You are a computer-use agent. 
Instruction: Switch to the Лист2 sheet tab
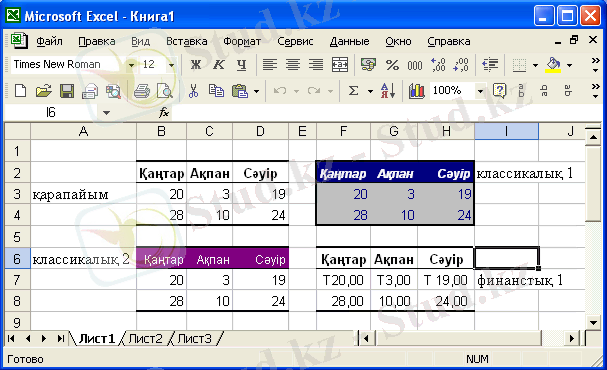pyautogui.click(x=146, y=339)
